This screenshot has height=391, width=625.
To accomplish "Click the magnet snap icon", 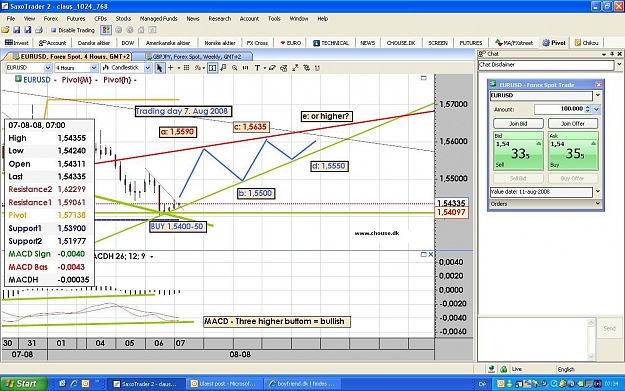I will [x=318, y=68].
